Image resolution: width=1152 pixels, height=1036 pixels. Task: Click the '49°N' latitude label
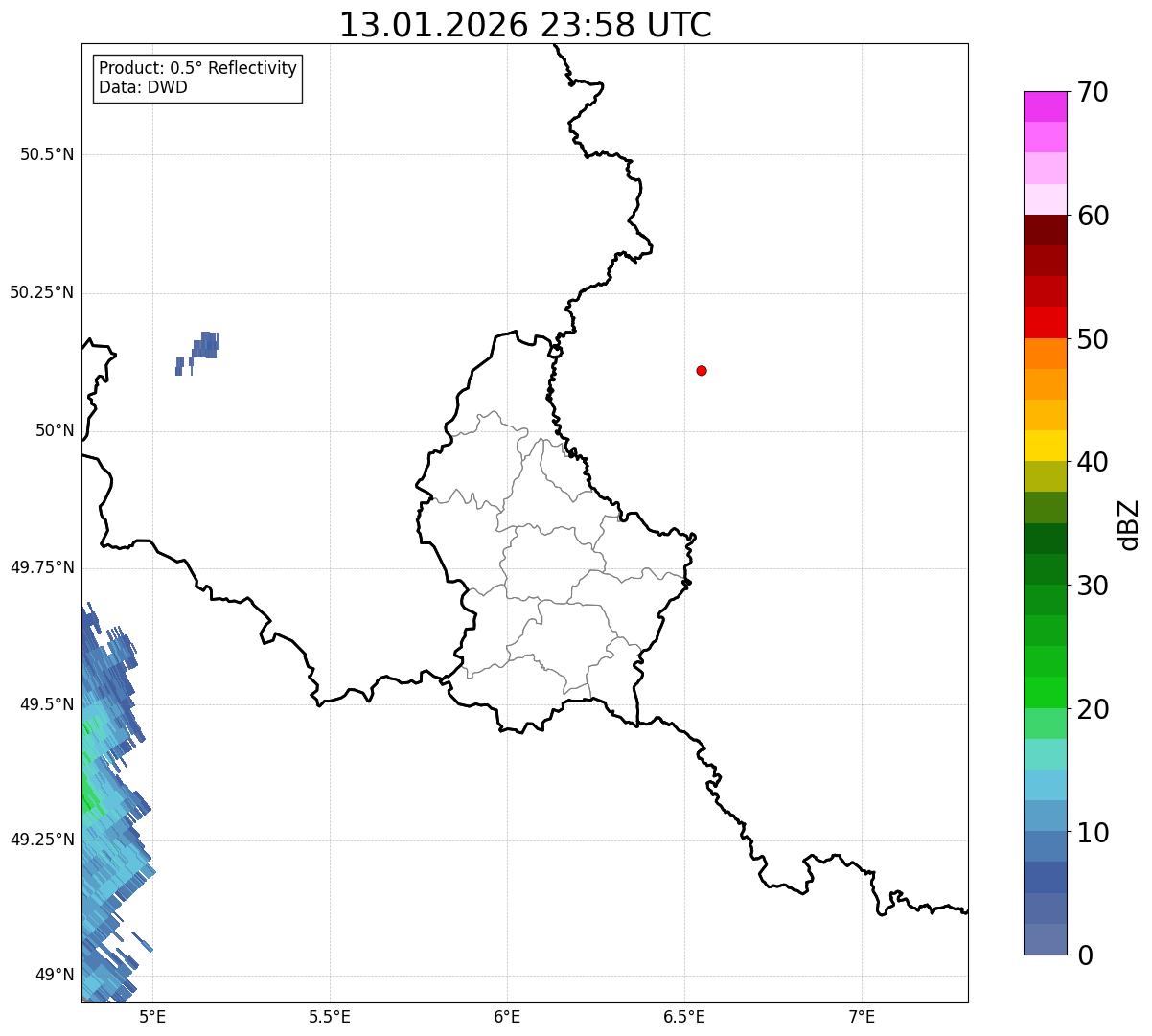point(55,975)
